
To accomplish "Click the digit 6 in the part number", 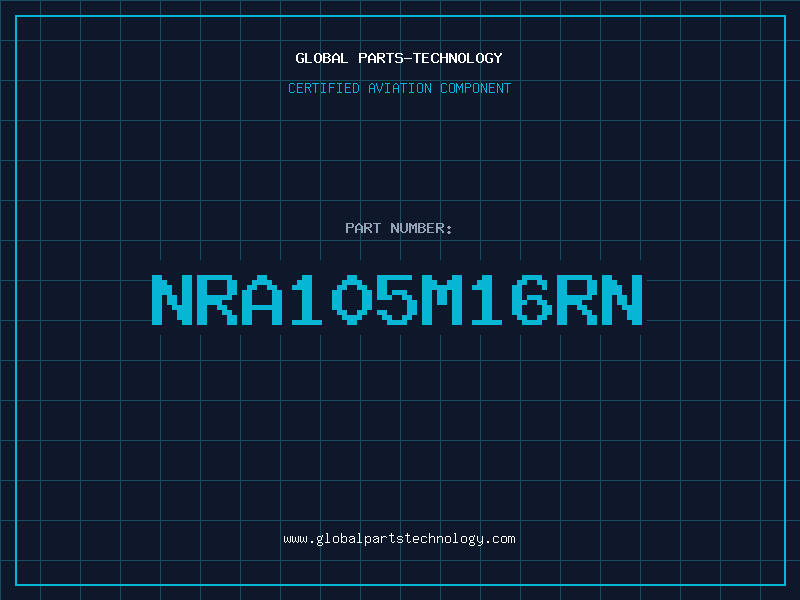I will 532,300.
